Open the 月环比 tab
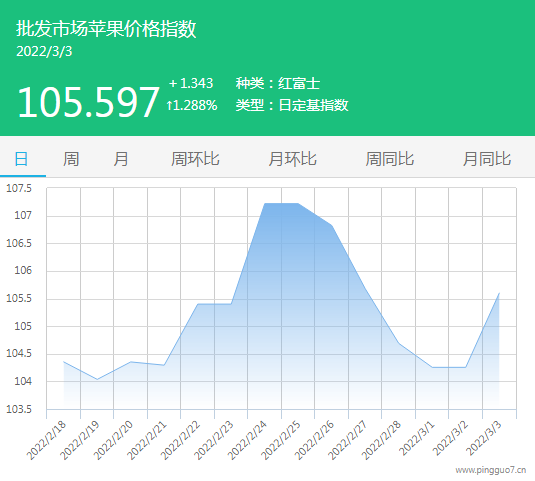The image size is (535, 481). (292, 159)
